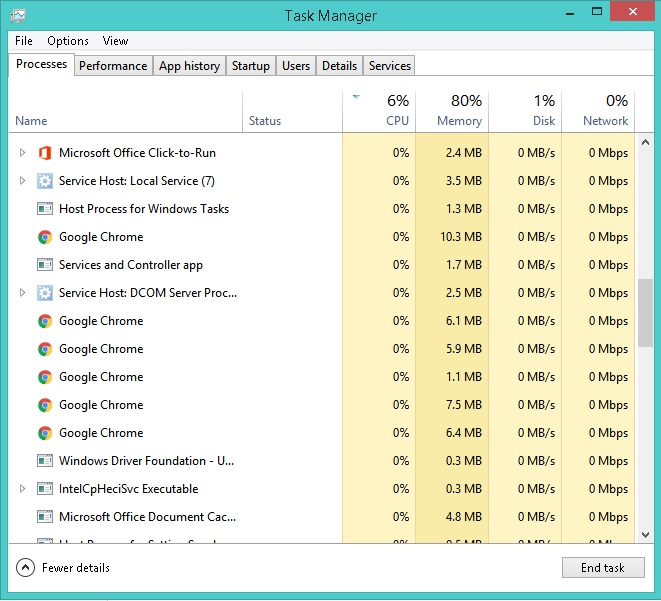This screenshot has height=601, width=661.
Task: Click the scrollbar up arrow
Action: [645, 142]
